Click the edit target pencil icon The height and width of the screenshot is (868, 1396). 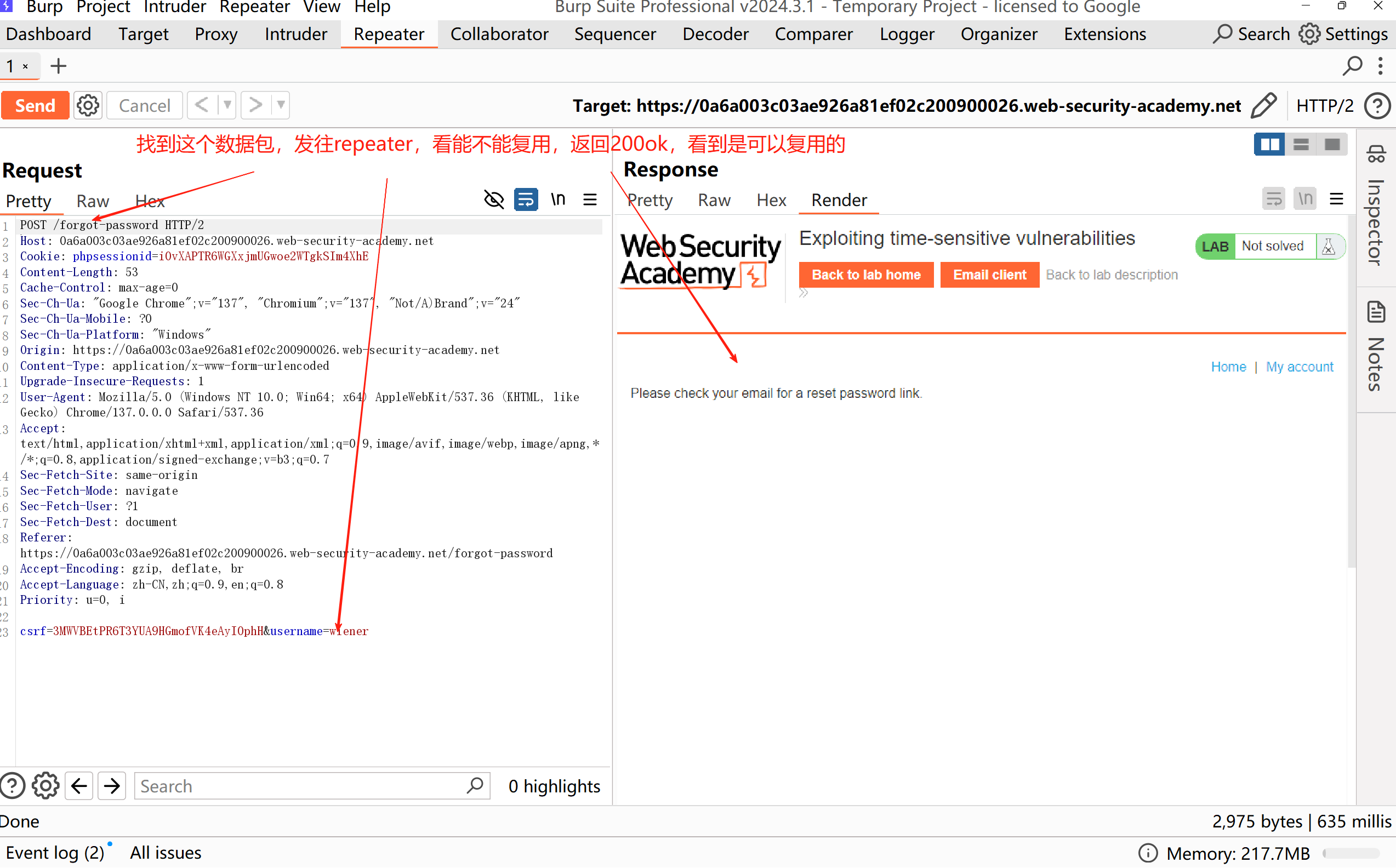tap(1263, 106)
